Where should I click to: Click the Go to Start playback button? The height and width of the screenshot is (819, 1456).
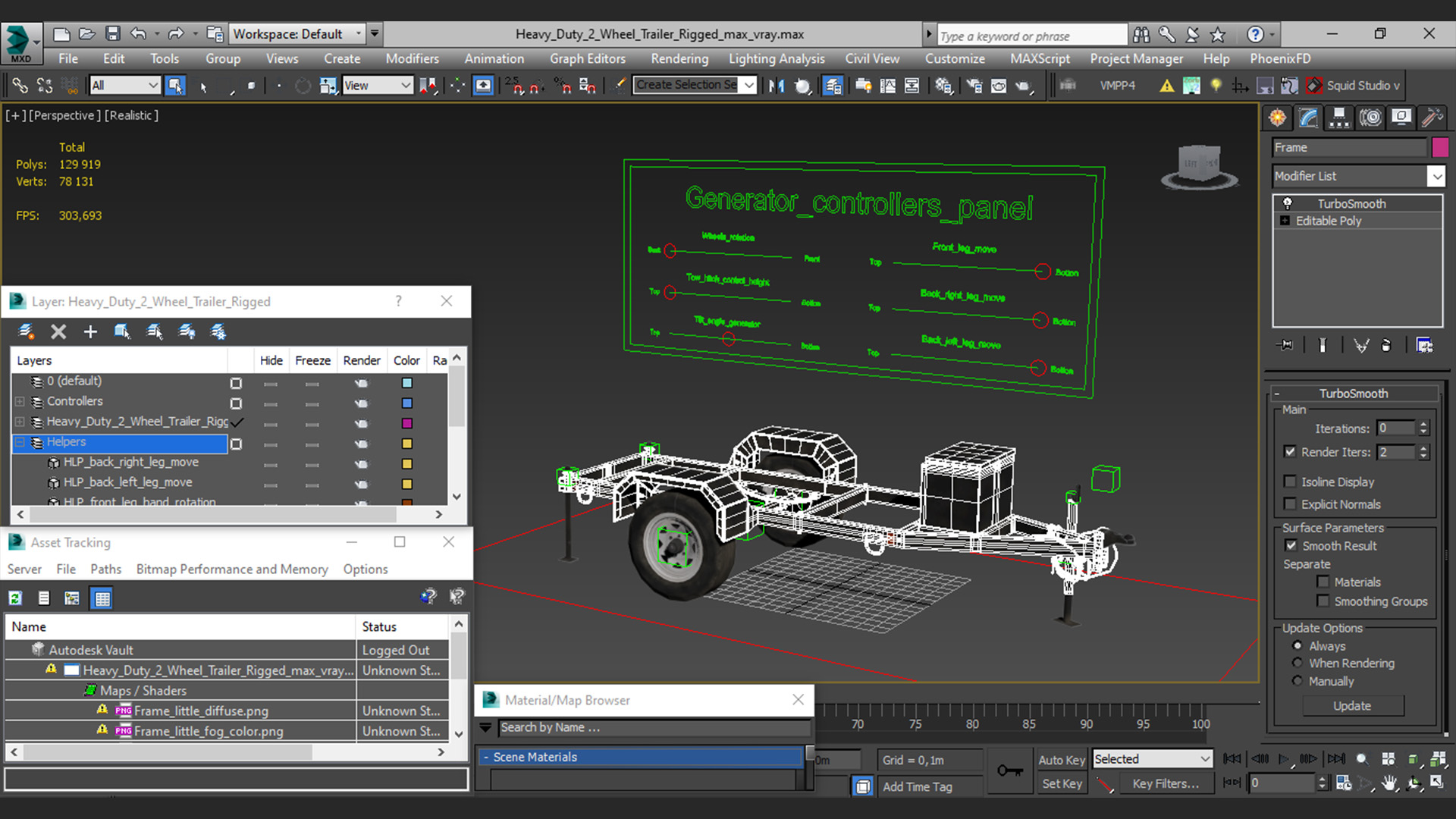(1232, 758)
